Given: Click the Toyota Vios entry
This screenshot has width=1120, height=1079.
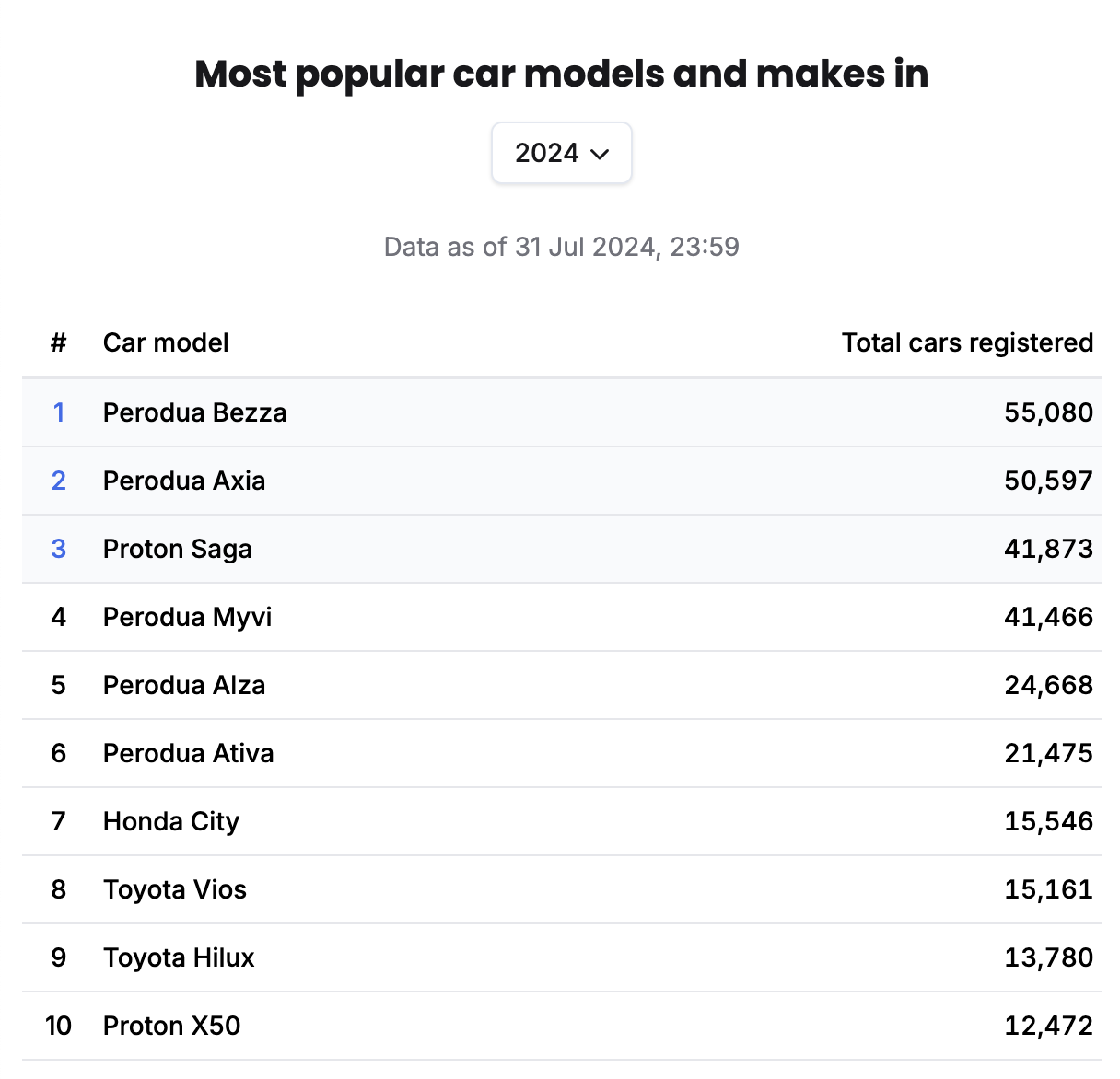Looking at the screenshot, I should point(175,889).
